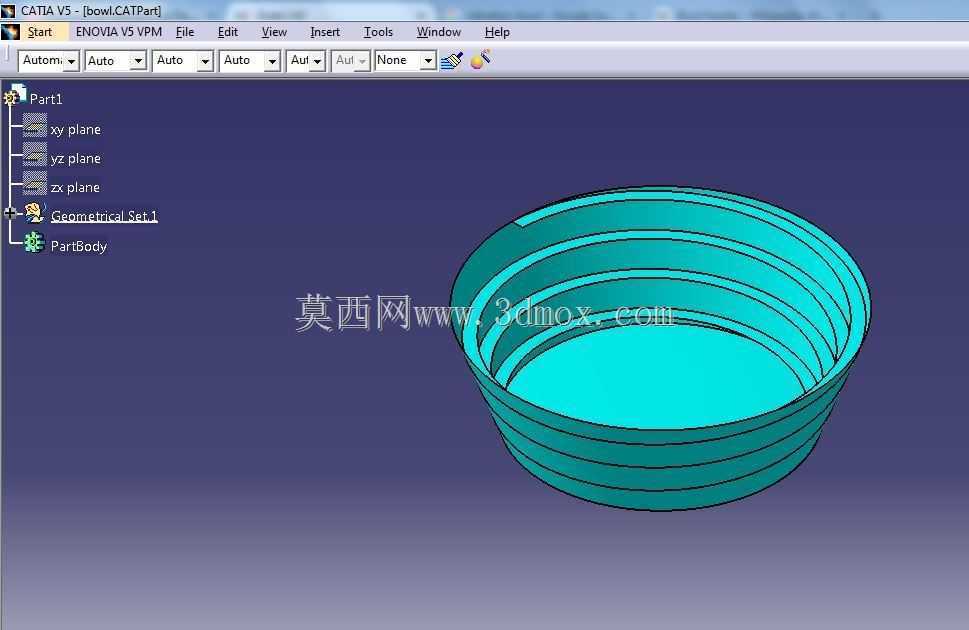
Task: Select the bowl's inner bottom face
Action: pos(655,378)
